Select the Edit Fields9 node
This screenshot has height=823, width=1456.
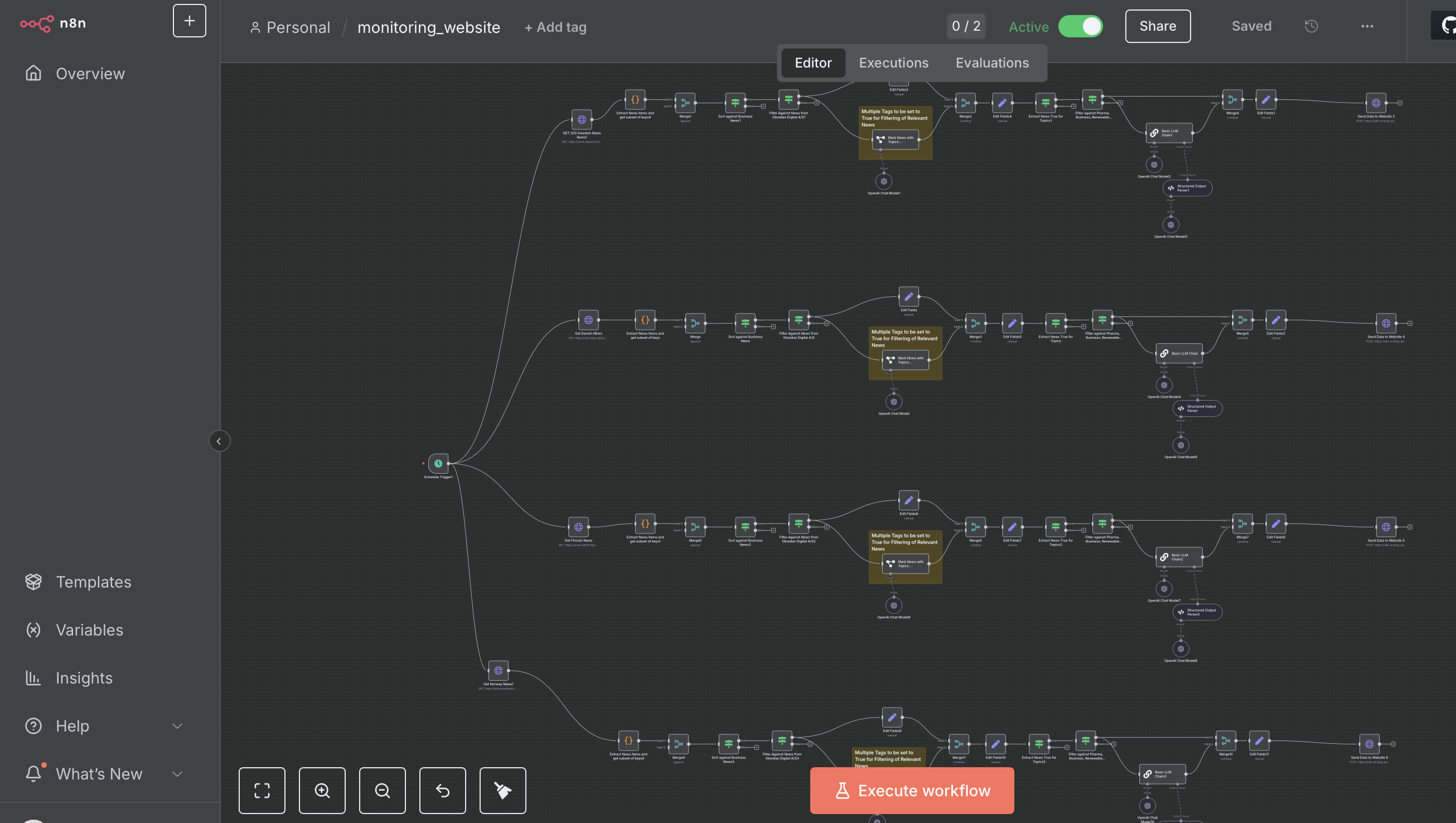[x=892, y=717]
